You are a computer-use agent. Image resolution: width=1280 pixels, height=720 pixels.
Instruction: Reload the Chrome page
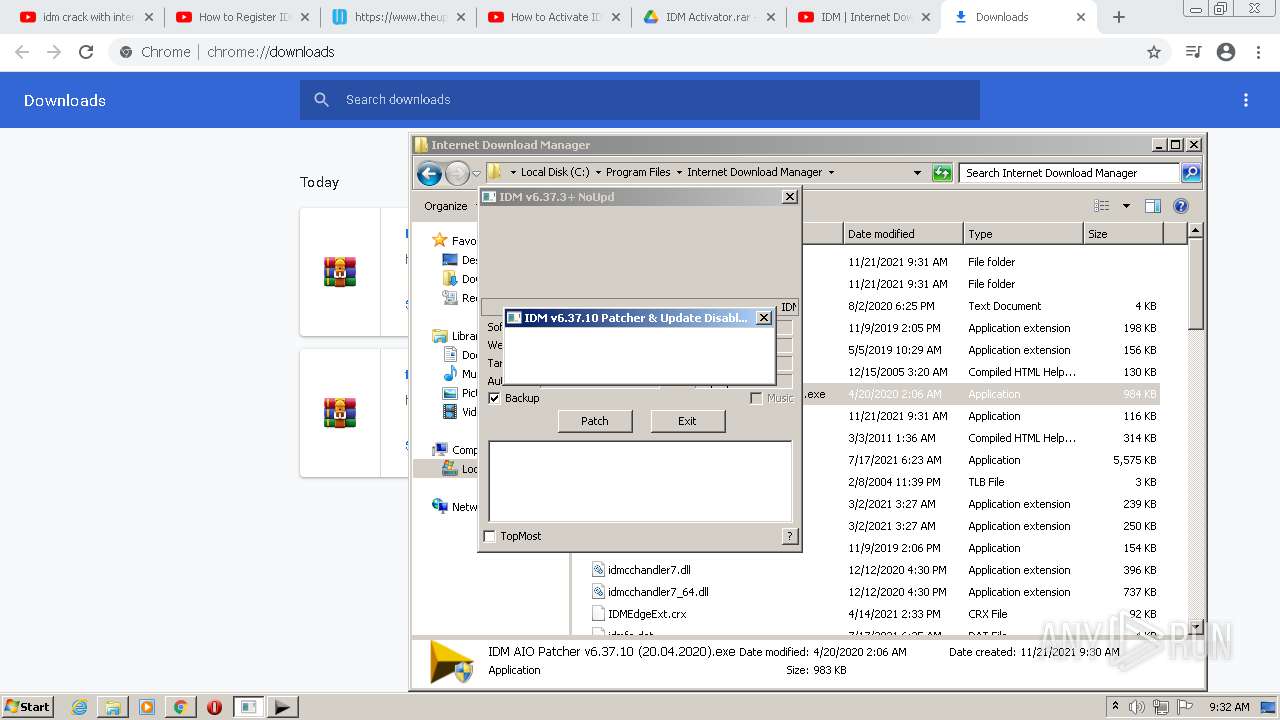pyautogui.click(x=86, y=52)
